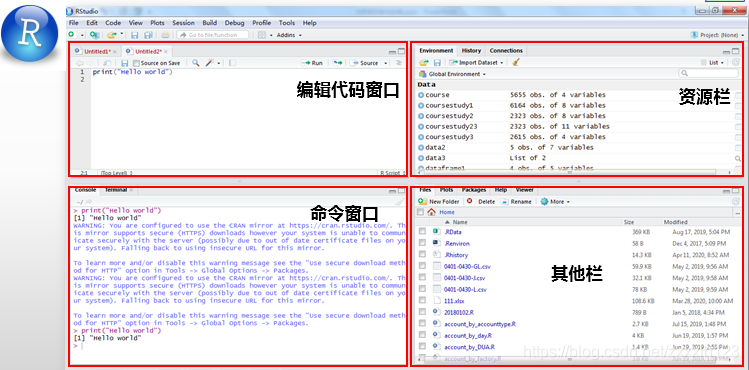Check the box for .RData file
This screenshot has height=370, width=749.
(x=422, y=232)
